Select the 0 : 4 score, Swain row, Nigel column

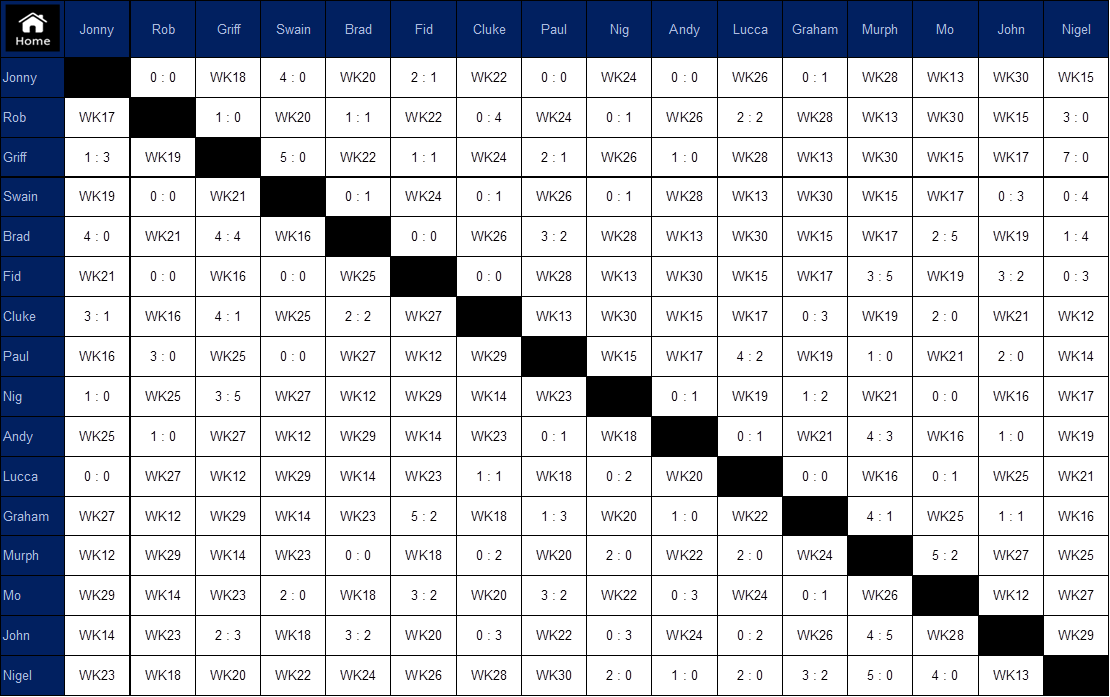1076,197
